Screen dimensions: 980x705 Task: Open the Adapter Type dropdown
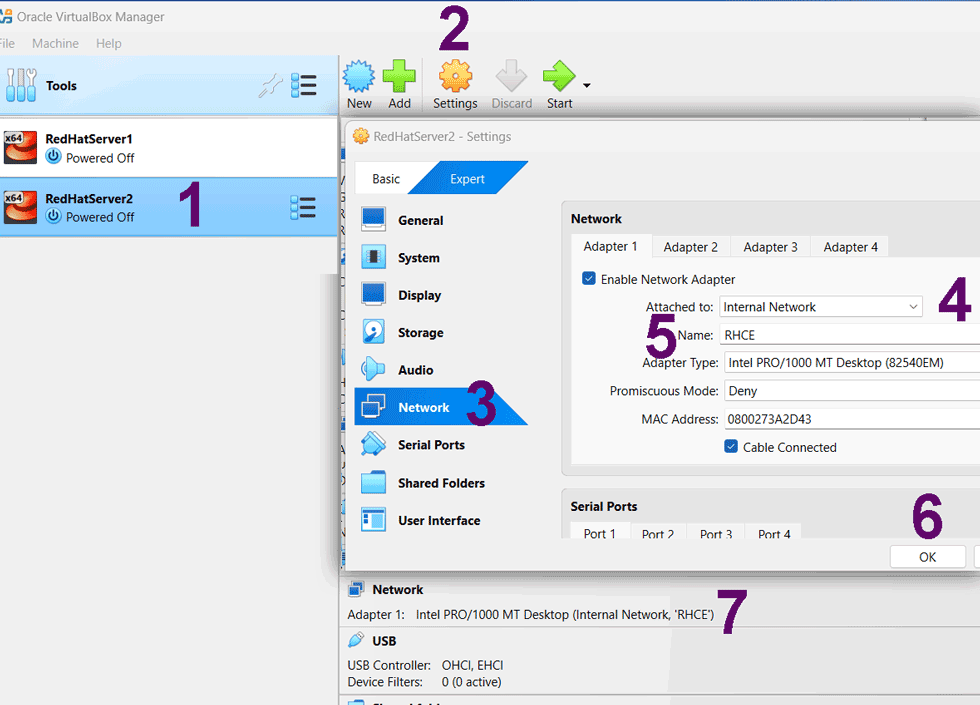click(852, 362)
